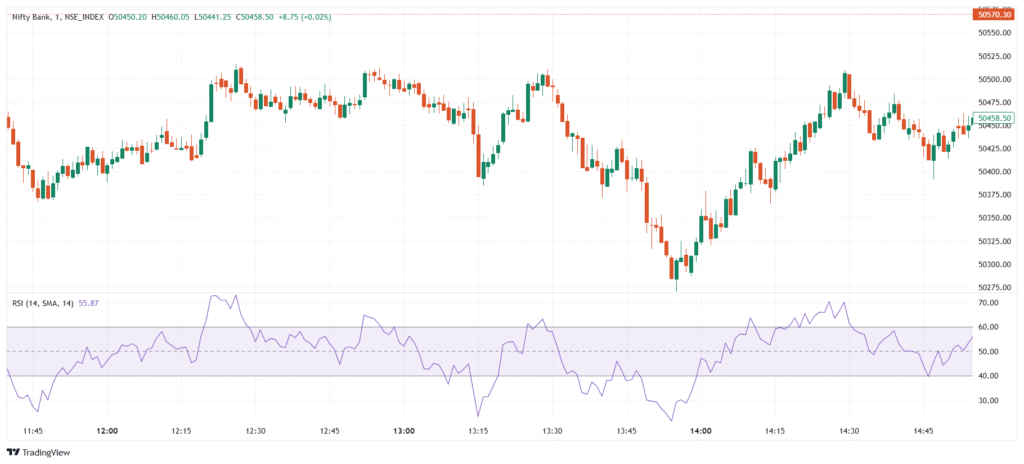This screenshot has height=464, width=1024.
Task: Select the 13:00 time axis label
Action: click(404, 431)
